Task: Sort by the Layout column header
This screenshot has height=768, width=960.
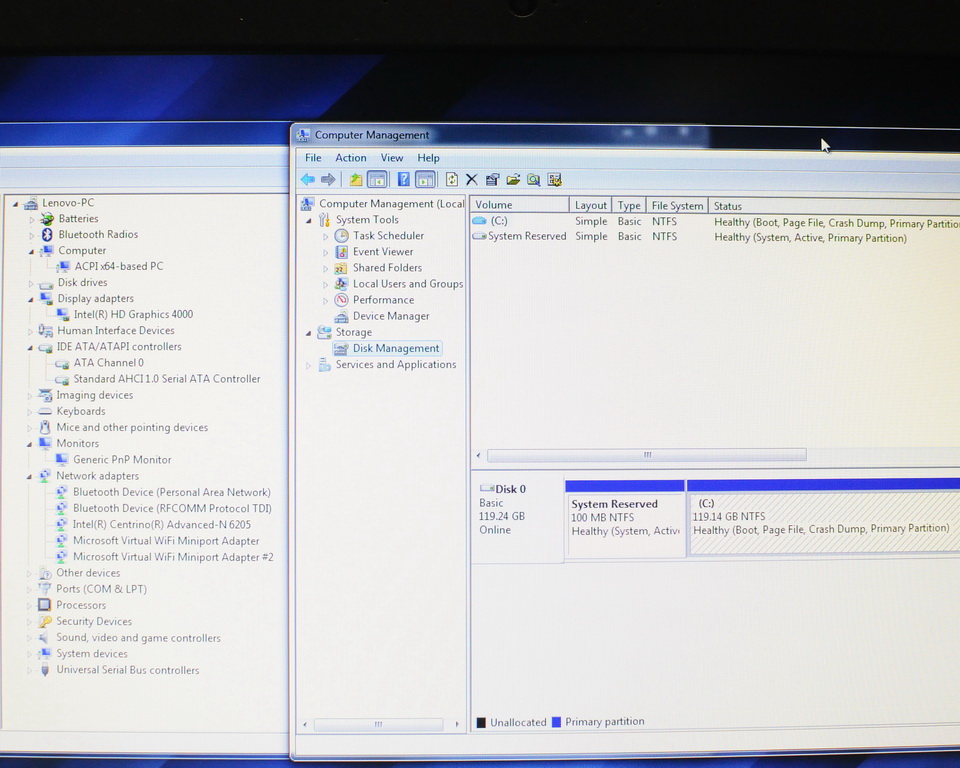Action: [590, 205]
